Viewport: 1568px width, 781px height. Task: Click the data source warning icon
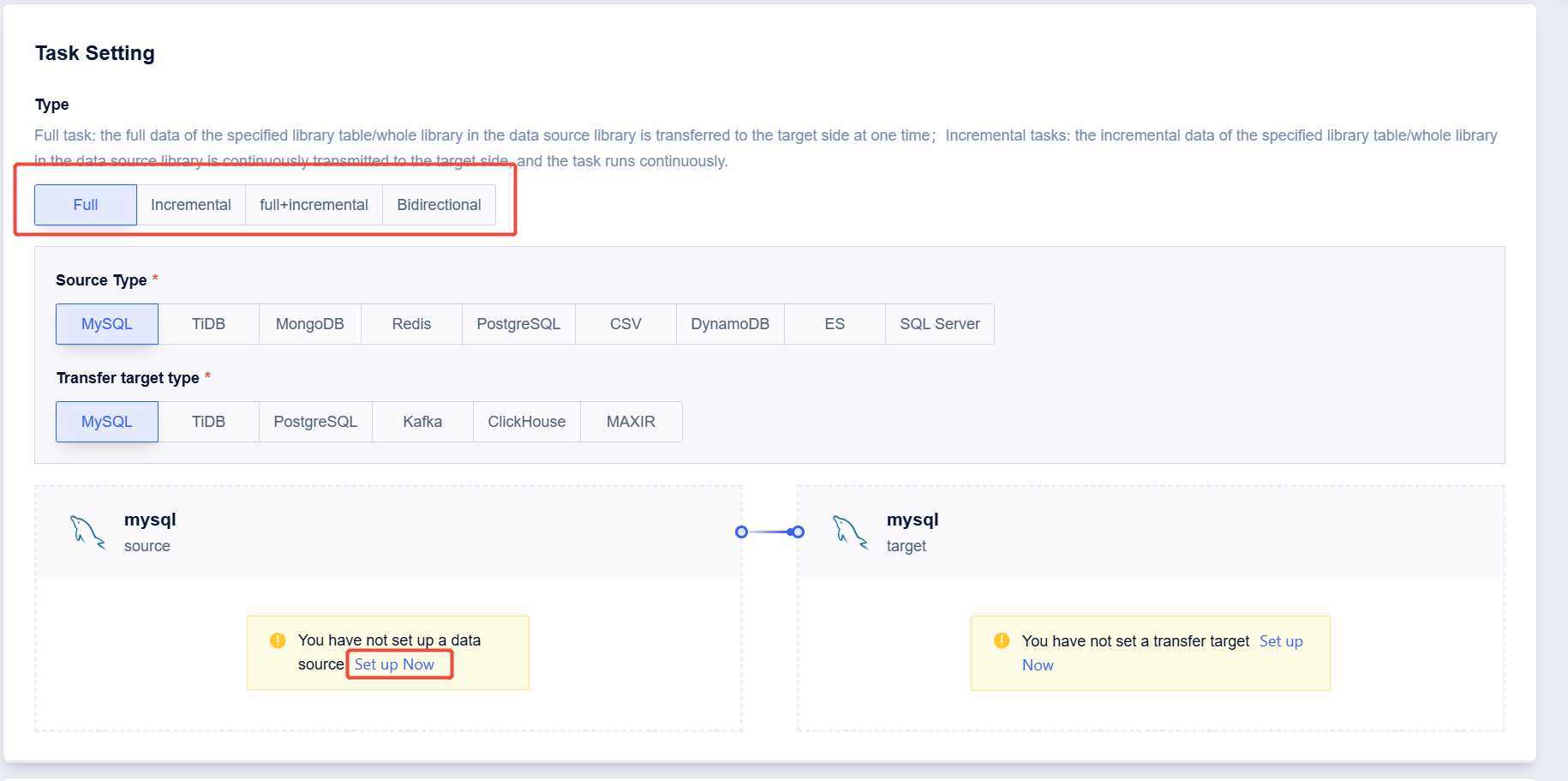[278, 640]
